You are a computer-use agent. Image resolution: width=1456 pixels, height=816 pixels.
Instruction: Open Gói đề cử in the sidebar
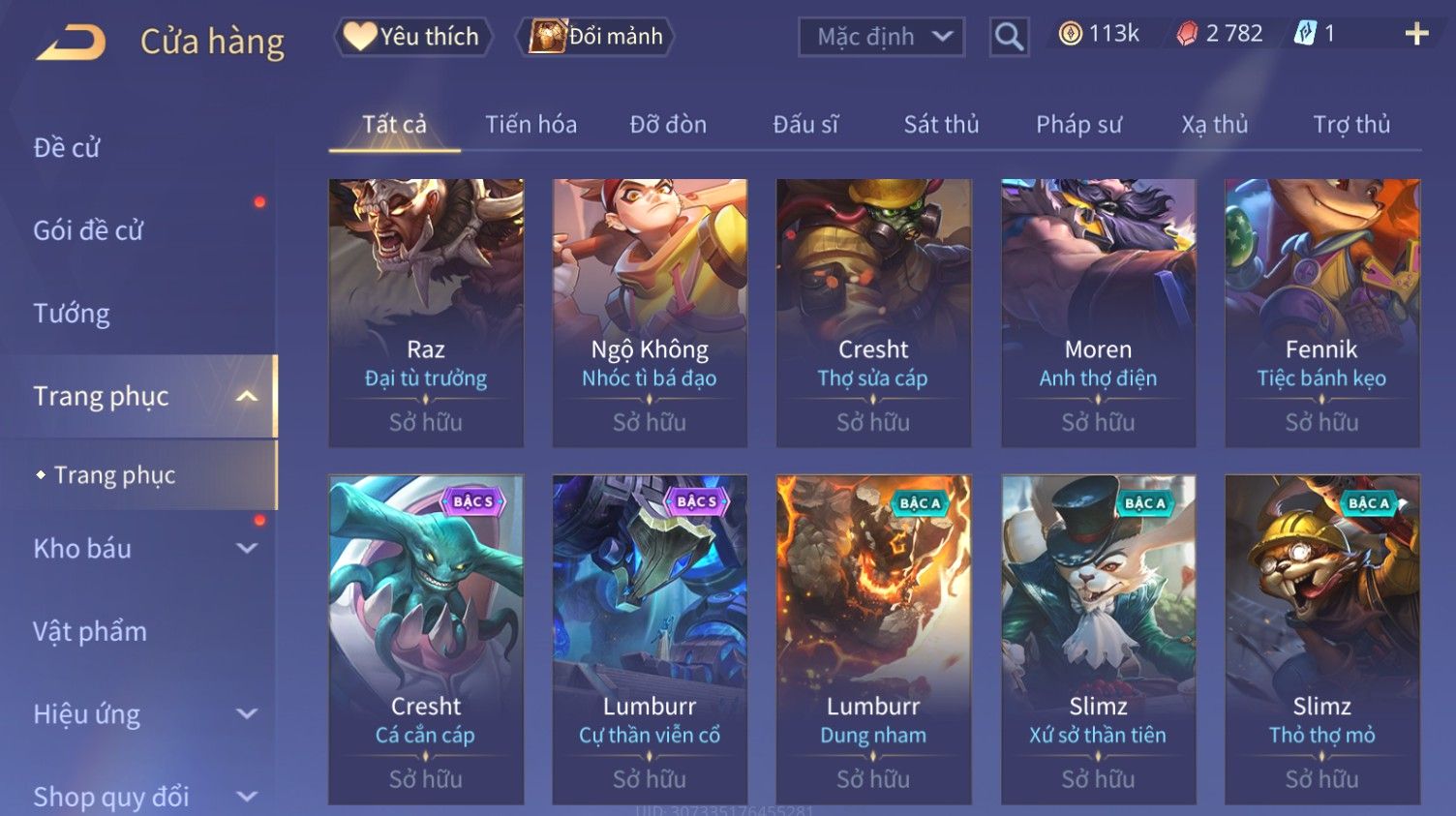coord(88,230)
